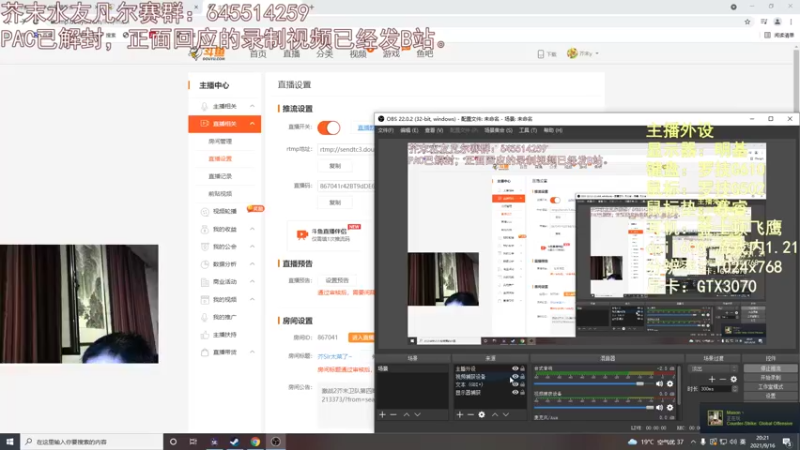
Task: Open Chrome profile icon in toolbar
Action: [x=778, y=21]
